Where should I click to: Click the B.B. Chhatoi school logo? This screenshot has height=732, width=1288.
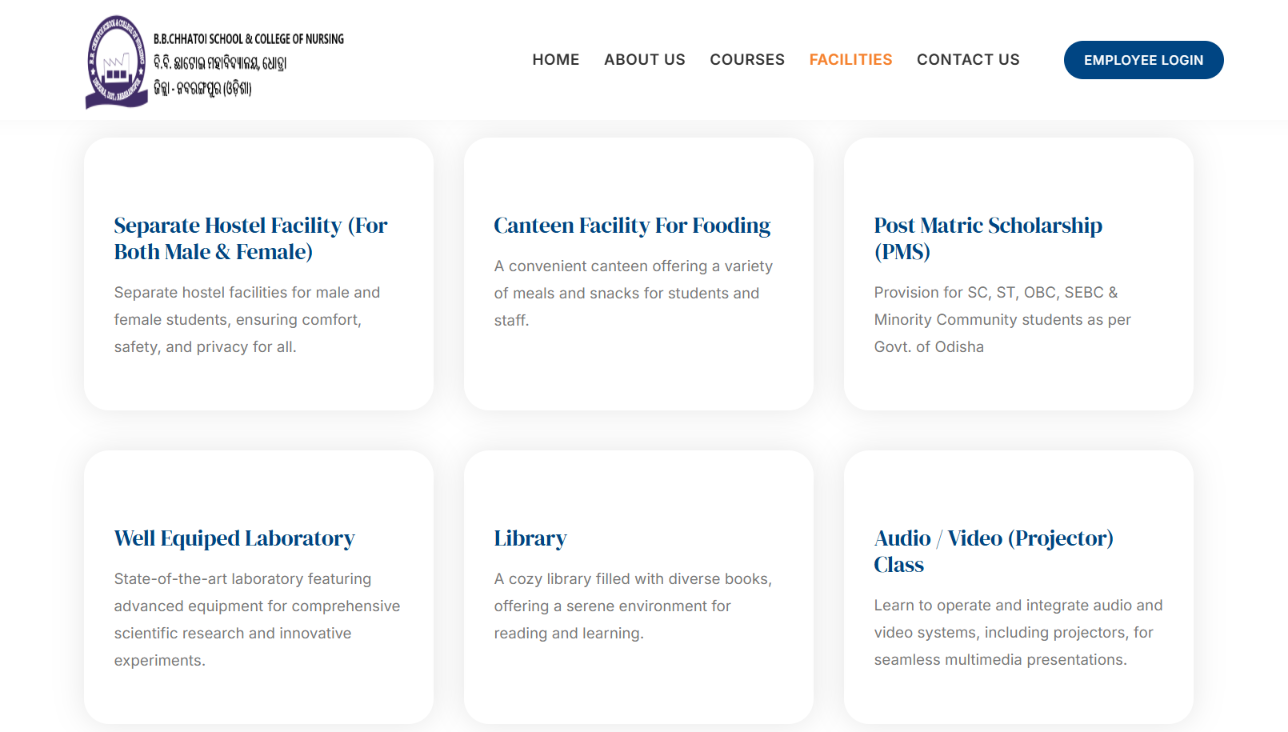[116, 62]
